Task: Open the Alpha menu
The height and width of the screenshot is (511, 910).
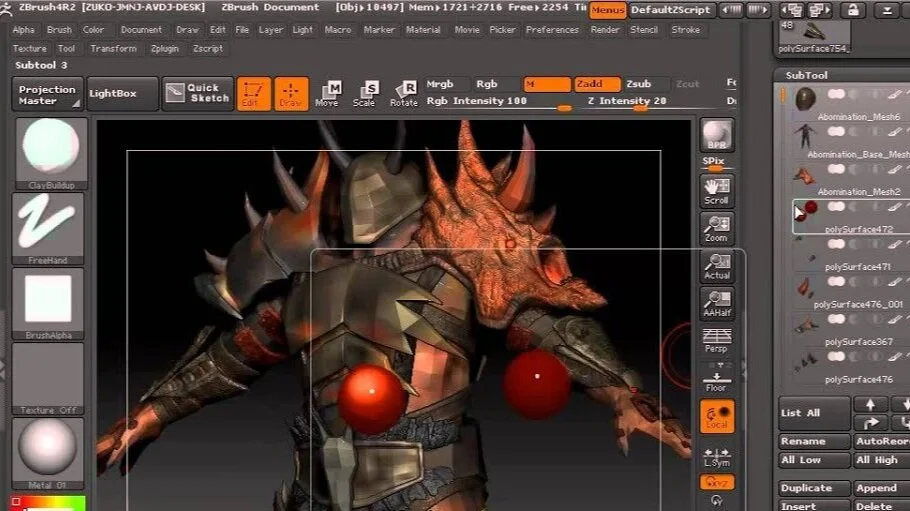Action: pyautogui.click(x=23, y=30)
